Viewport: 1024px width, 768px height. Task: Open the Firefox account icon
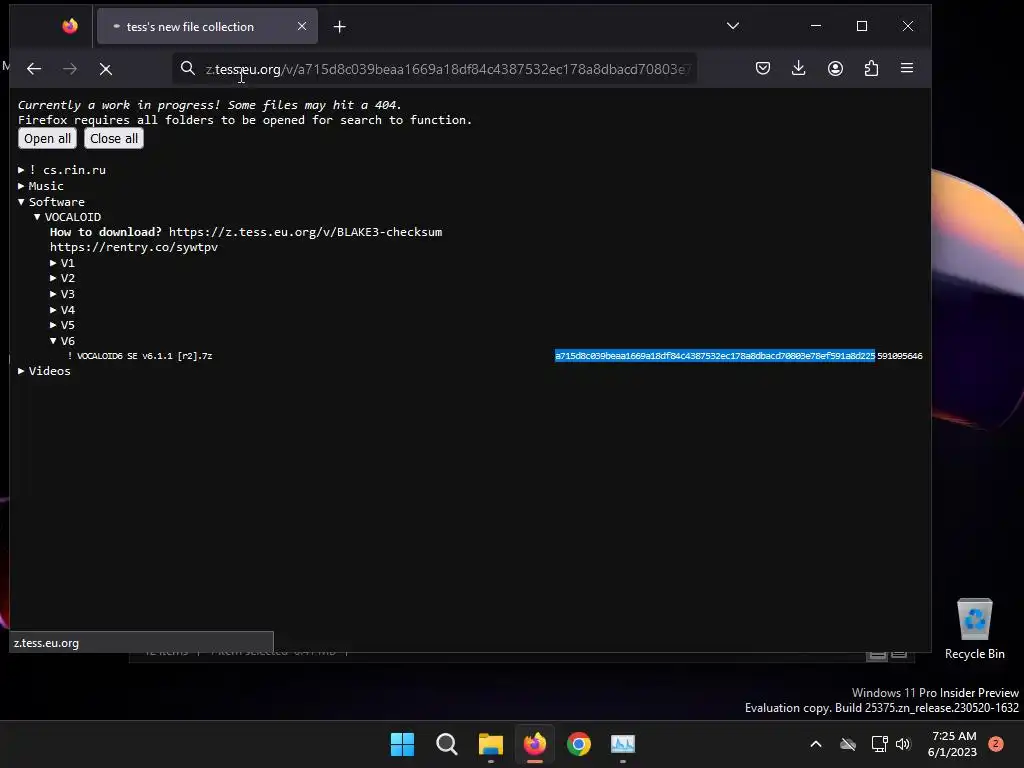(835, 69)
